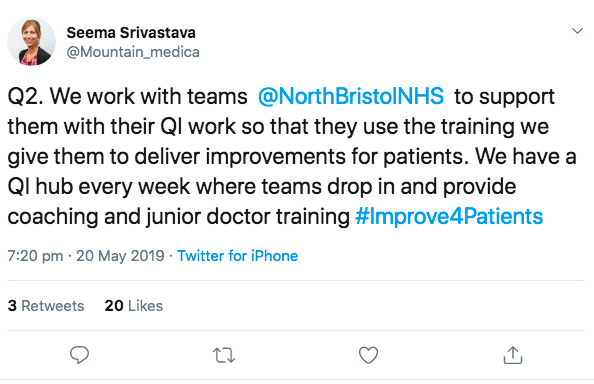This screenshot has height=384, width=594.
Task: Click the bold number 3 beside Retweets
Action: (12, 306)
